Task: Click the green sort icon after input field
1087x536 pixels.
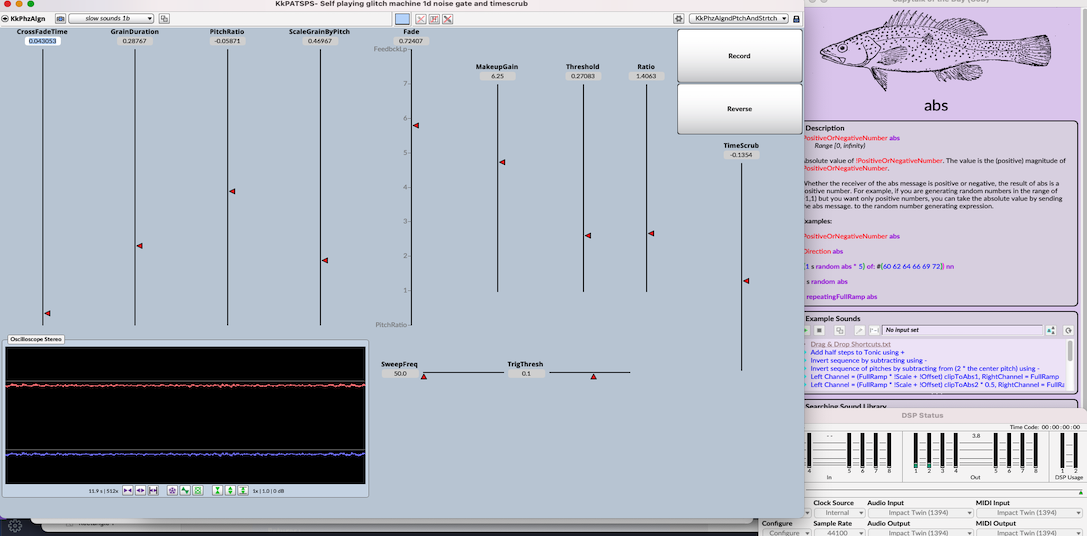Action: [x=1051, y=330]
